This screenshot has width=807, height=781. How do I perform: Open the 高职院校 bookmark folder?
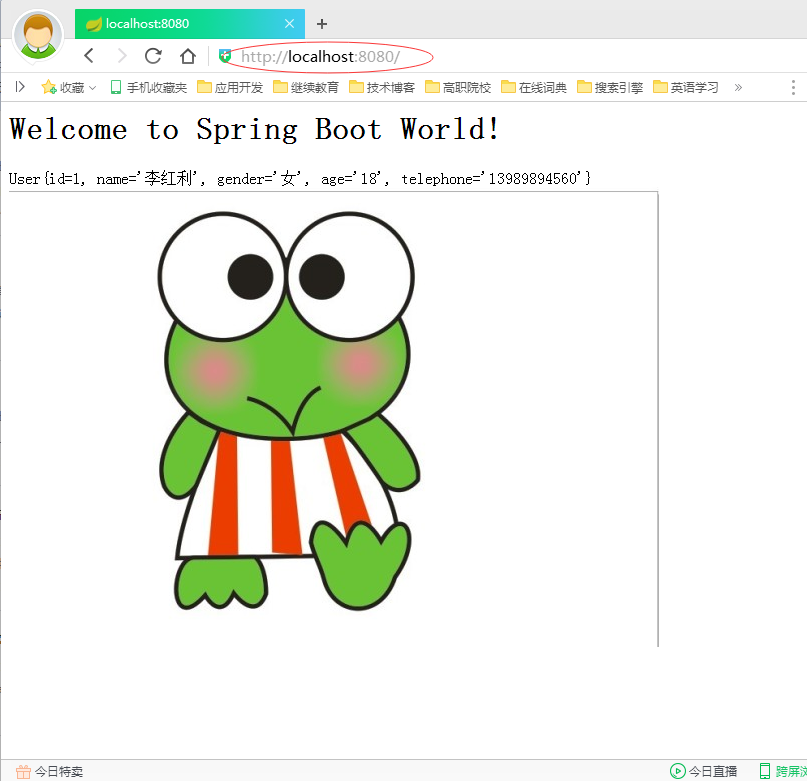[x=458, y=88]
